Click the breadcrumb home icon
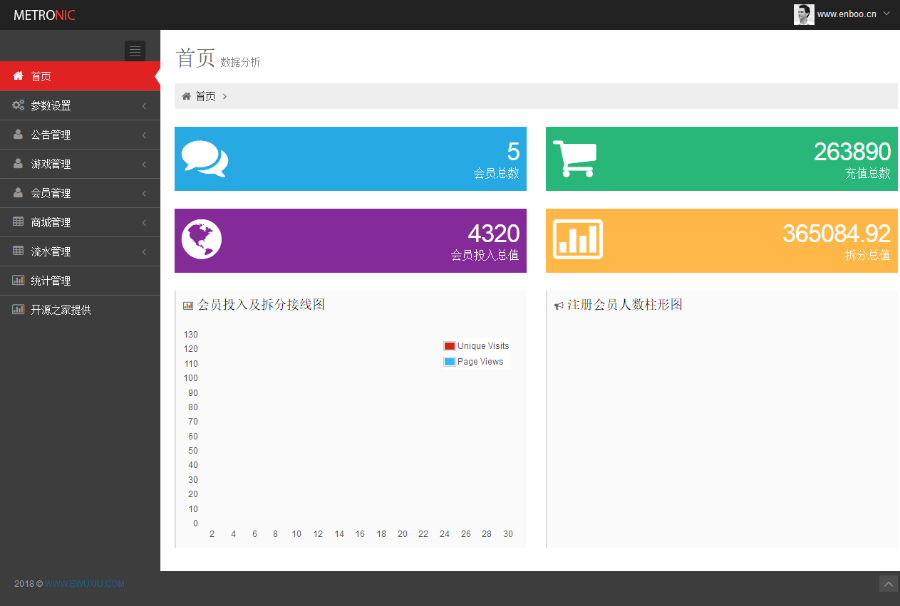The image size is (900, 606). point(186,96)
